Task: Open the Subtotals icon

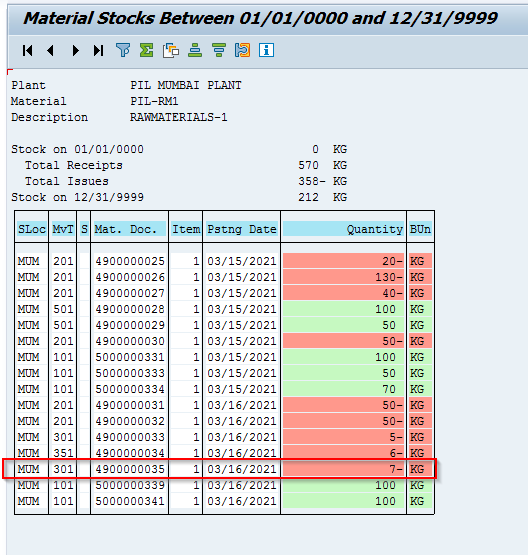Action: pos(171,50)
